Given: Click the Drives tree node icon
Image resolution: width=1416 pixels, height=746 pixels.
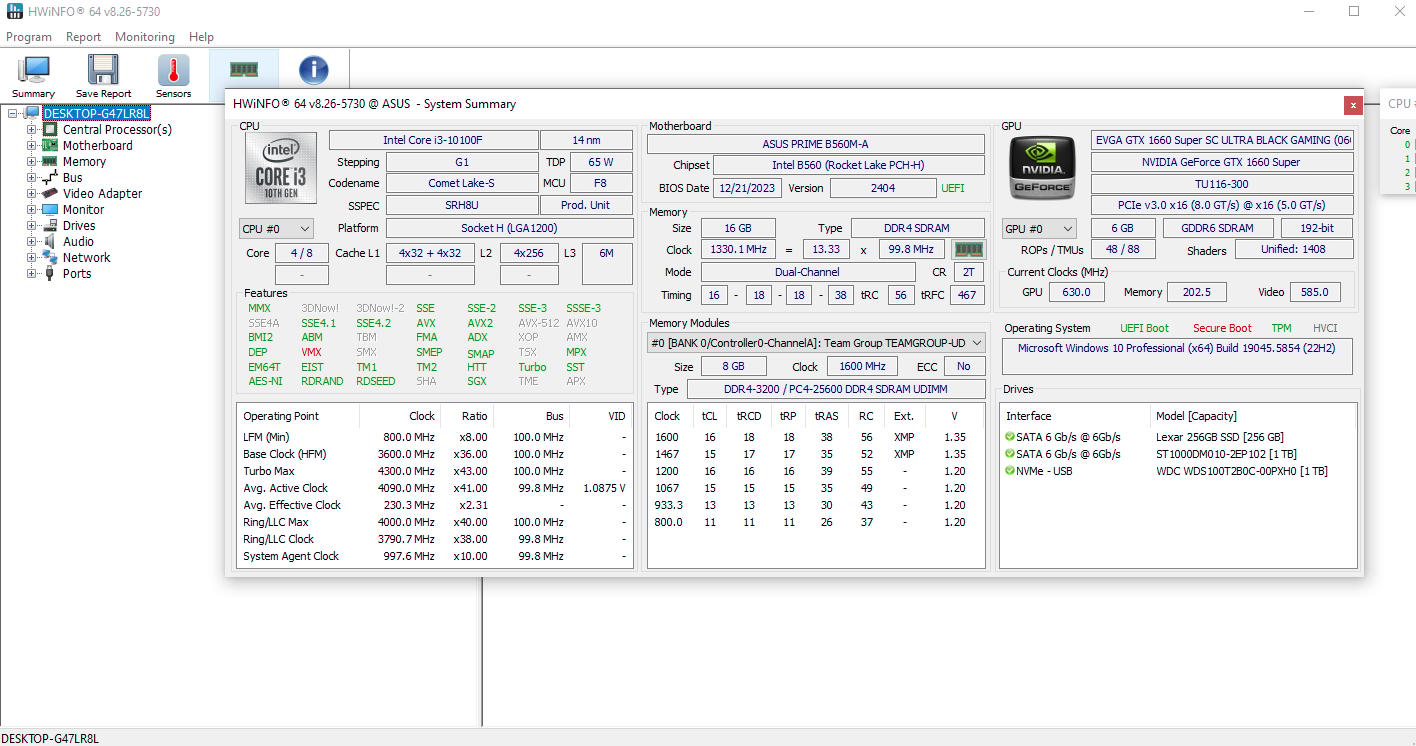Looking at the screenshot, I should [50, 225].
